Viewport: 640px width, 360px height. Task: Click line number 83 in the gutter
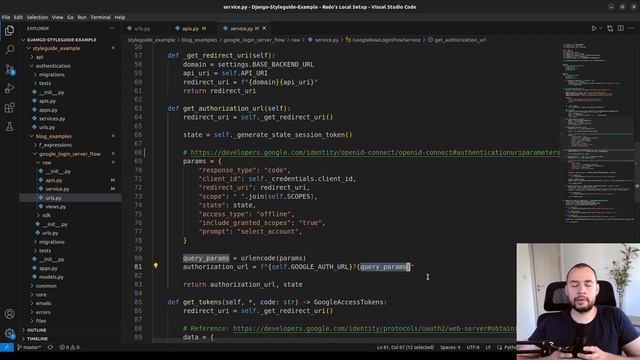[x=138, y=284]
